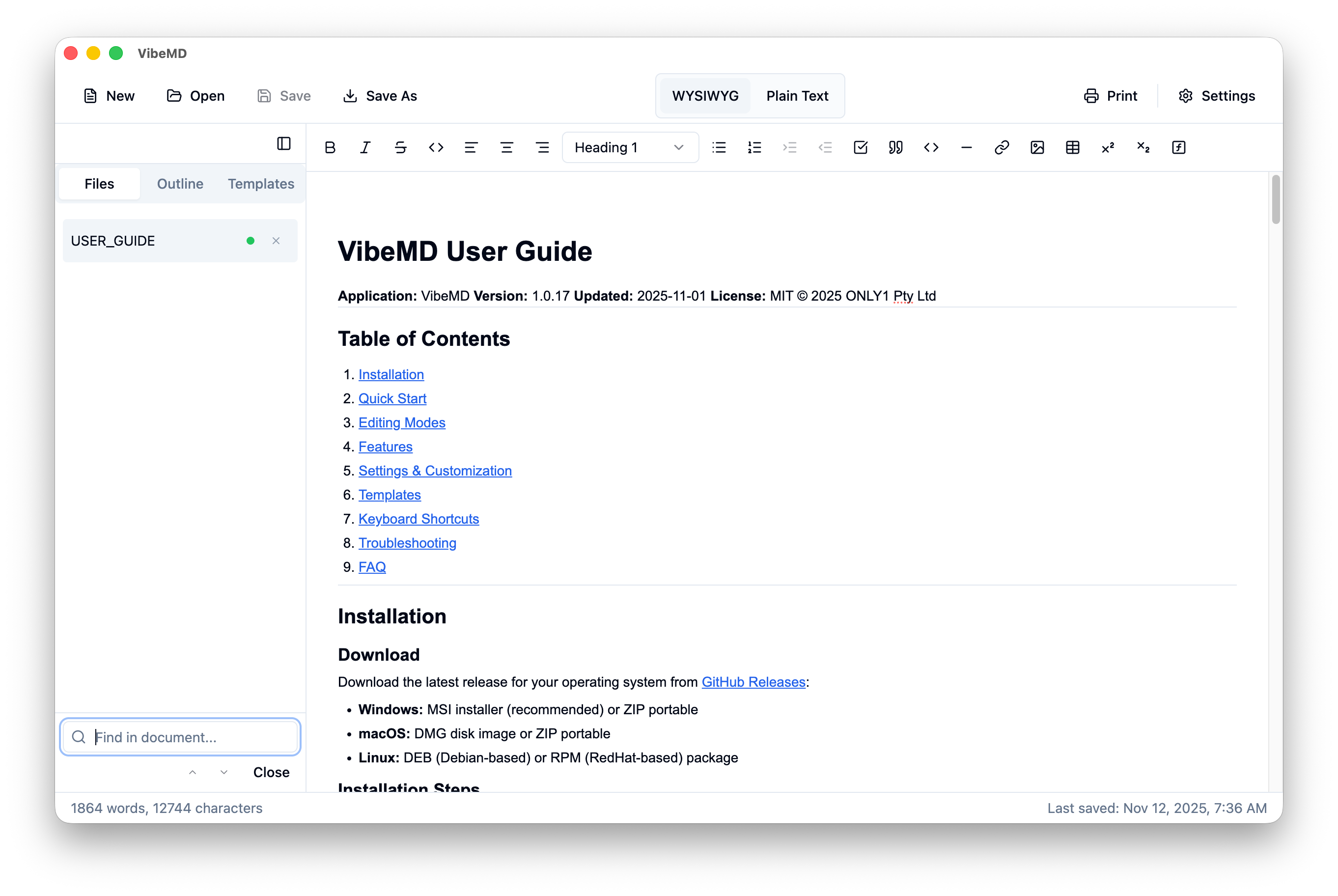Close the find bar
The height and width of the screenshot is (896, 1338).
[271, 772]
